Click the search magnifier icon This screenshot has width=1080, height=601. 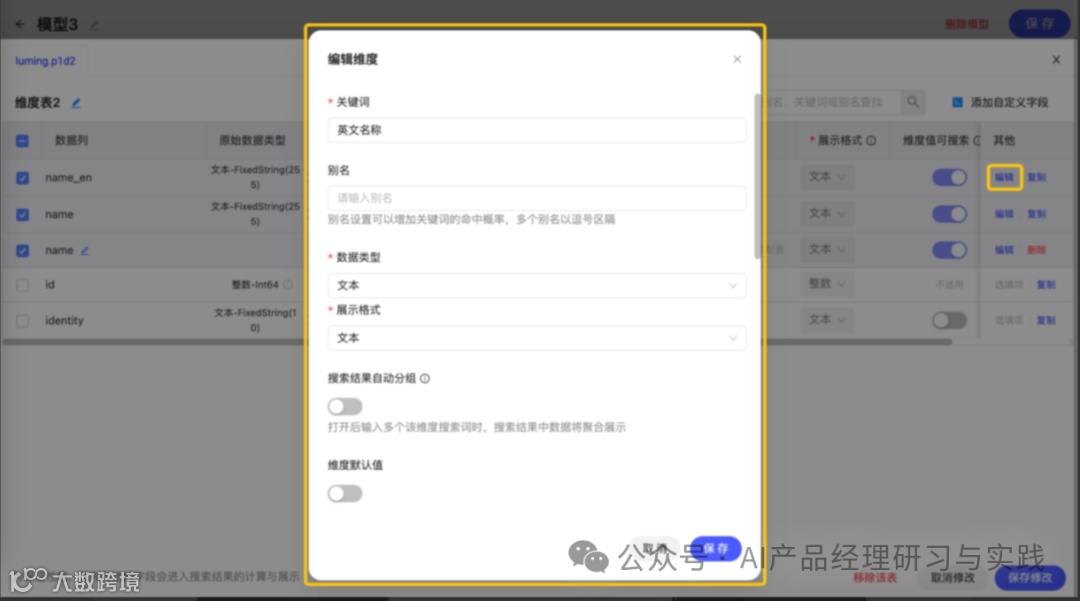913,102
